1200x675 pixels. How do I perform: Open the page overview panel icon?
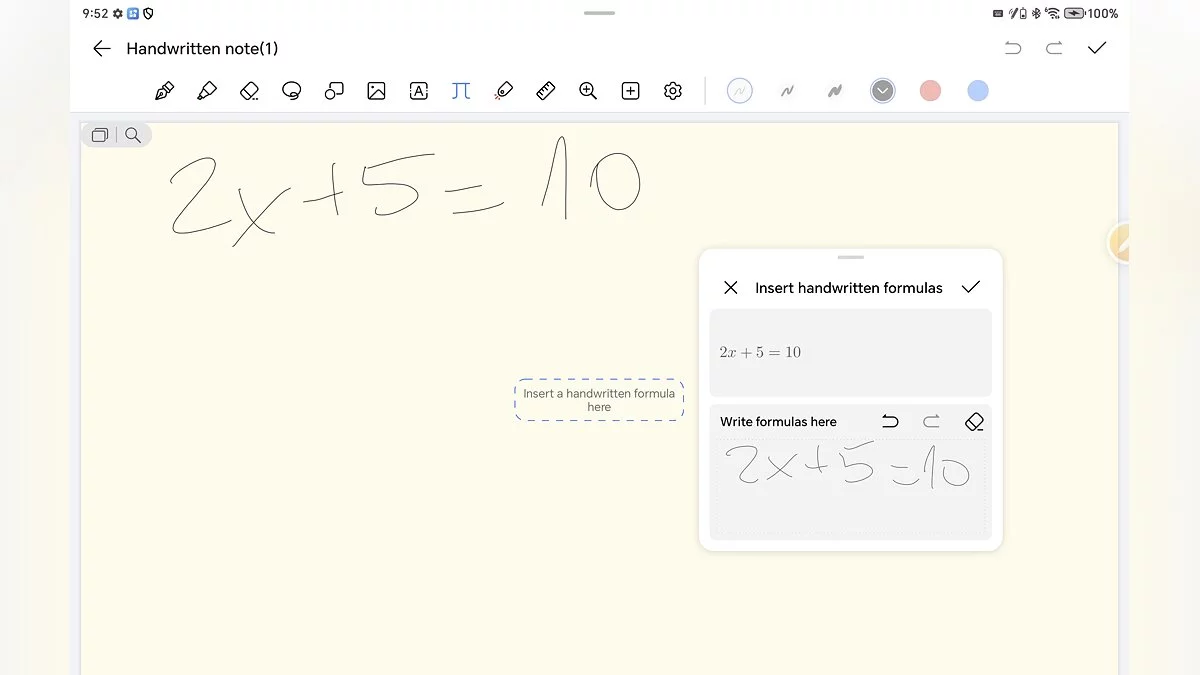(100, 135)
